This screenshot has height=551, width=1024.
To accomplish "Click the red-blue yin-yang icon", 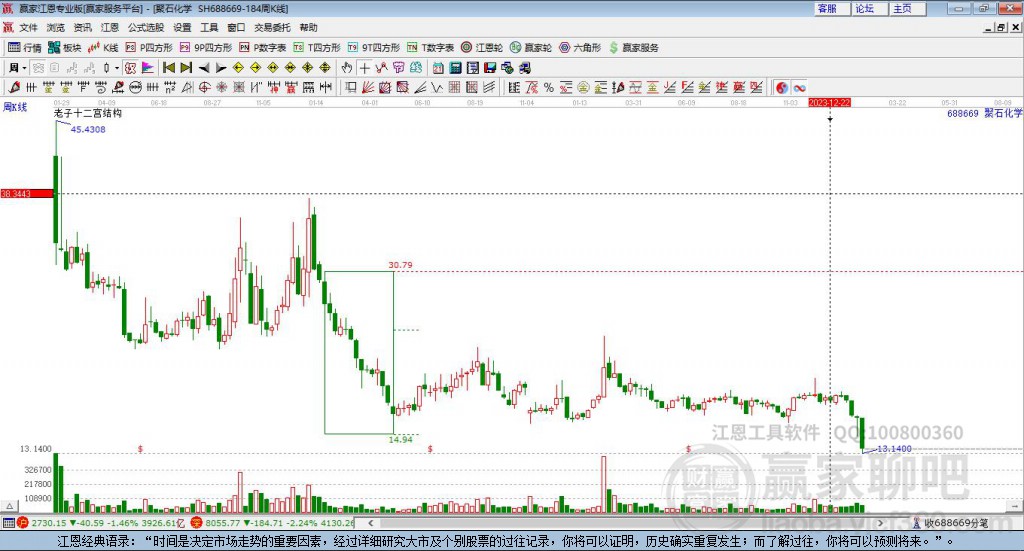I will tap(782, 87).
